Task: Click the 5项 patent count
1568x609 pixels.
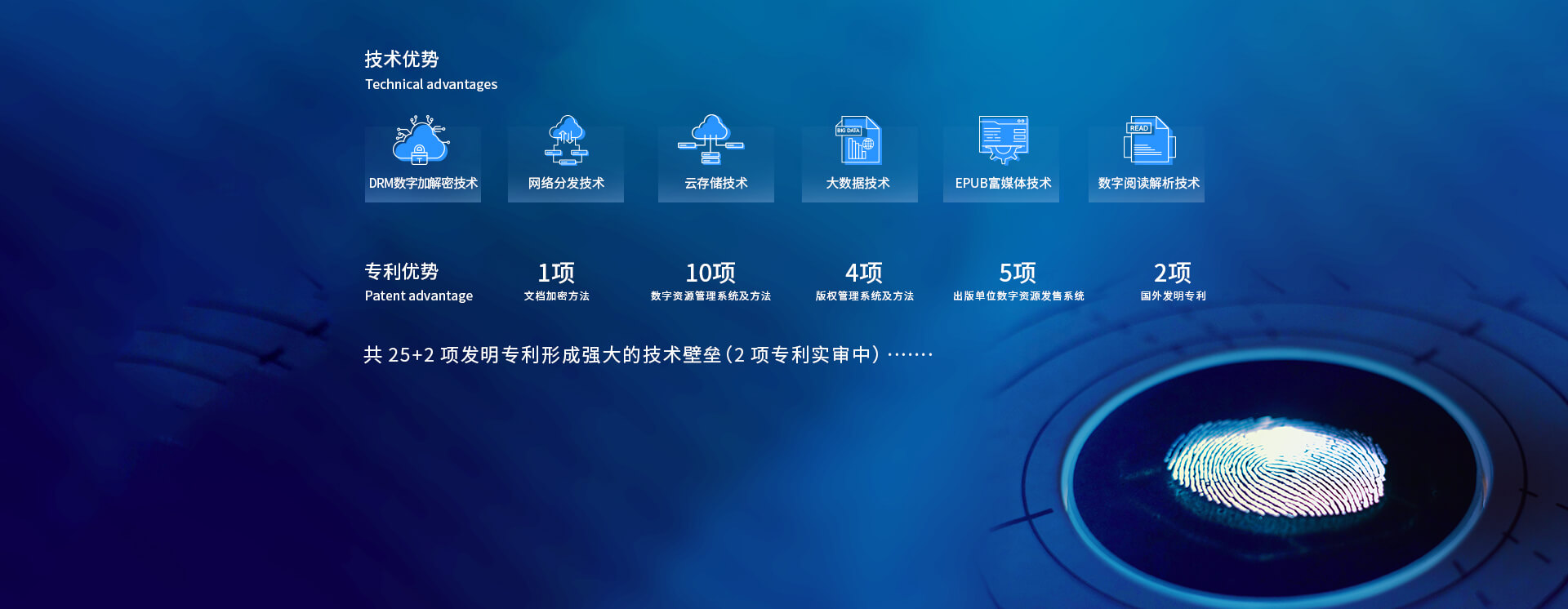Action: (1018, 273)
